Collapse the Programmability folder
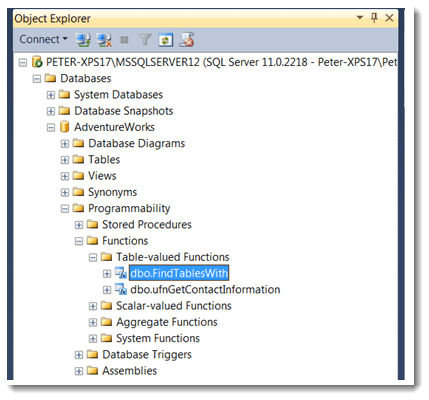Screen dimensions: 429x400 tap(65, 209)
